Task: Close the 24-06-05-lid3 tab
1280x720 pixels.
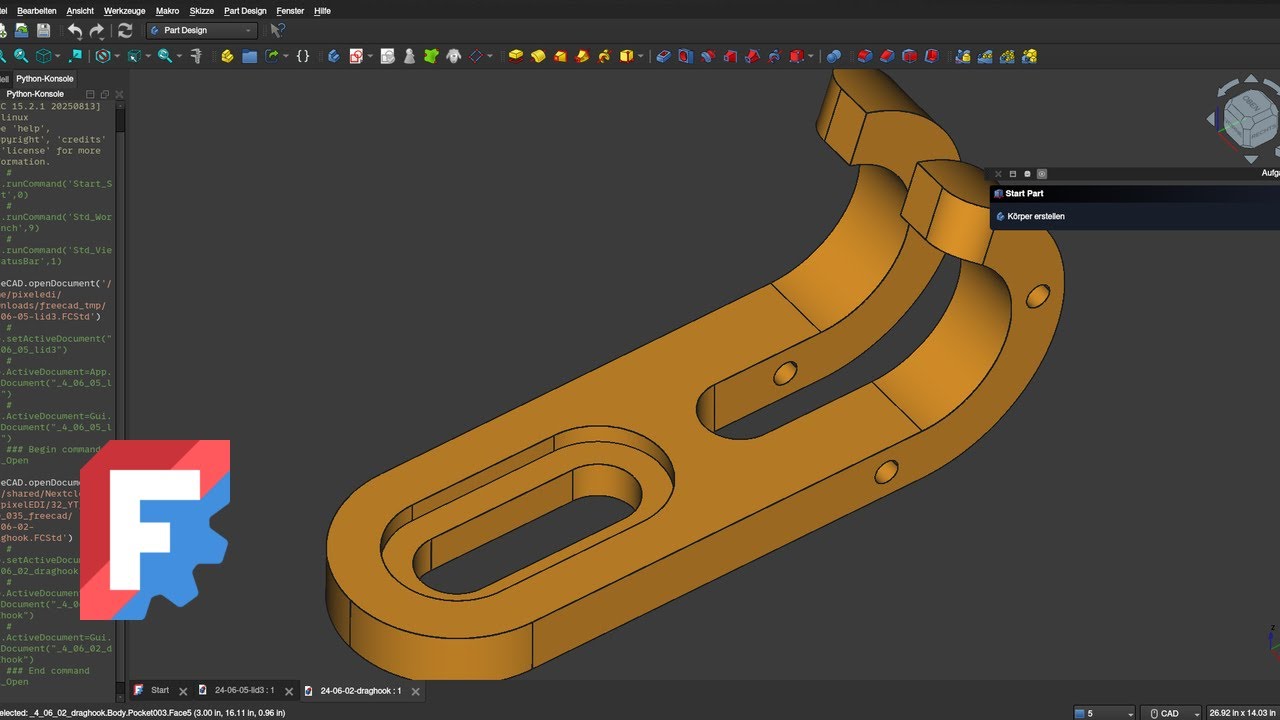Action: tap(289, 691)
